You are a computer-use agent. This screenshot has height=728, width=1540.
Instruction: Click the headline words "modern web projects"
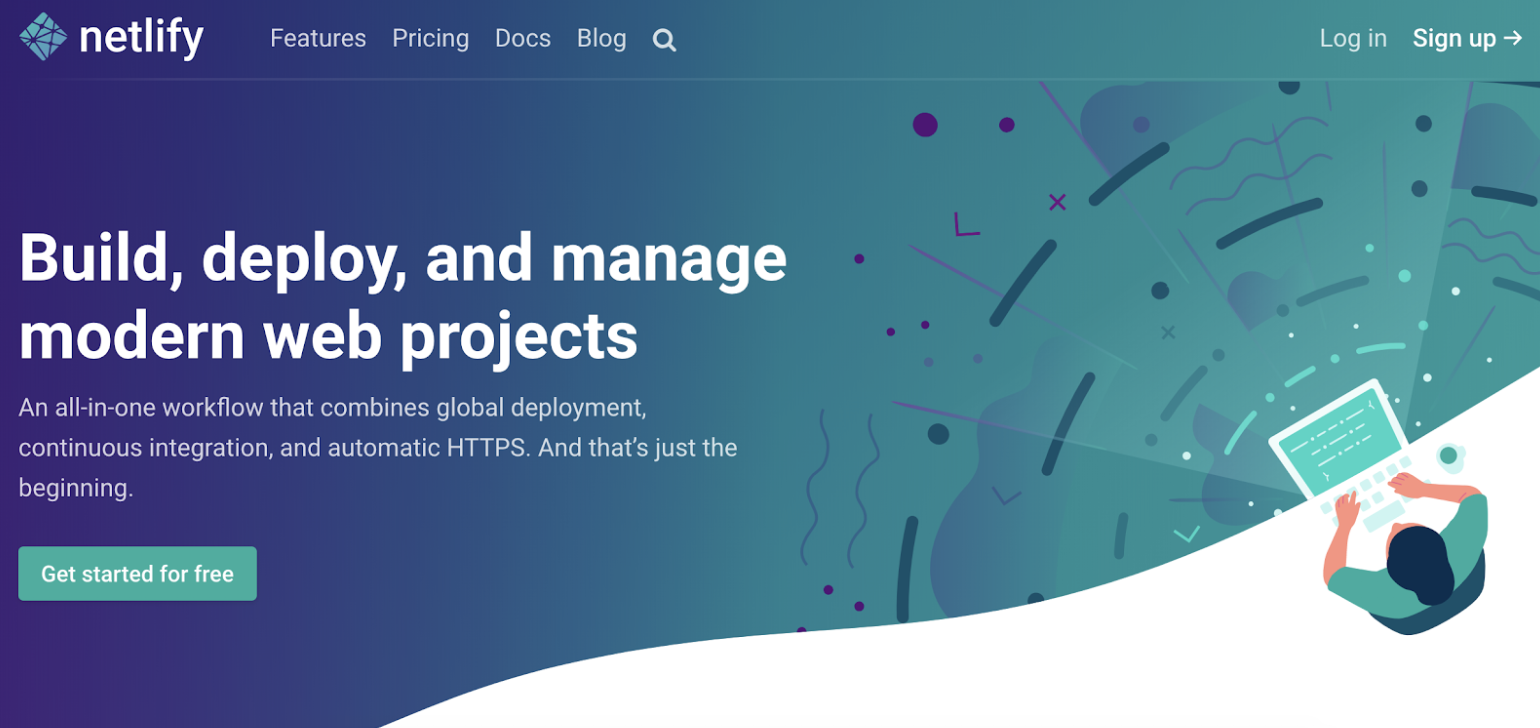[x=328, y=336]
